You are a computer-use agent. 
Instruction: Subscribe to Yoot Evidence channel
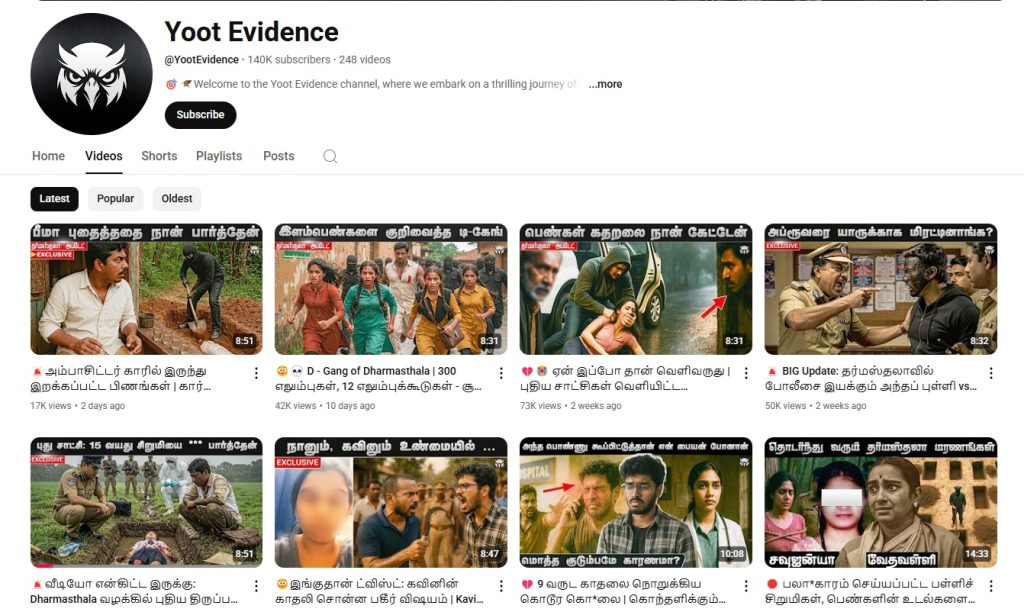[x=200, y=115]
